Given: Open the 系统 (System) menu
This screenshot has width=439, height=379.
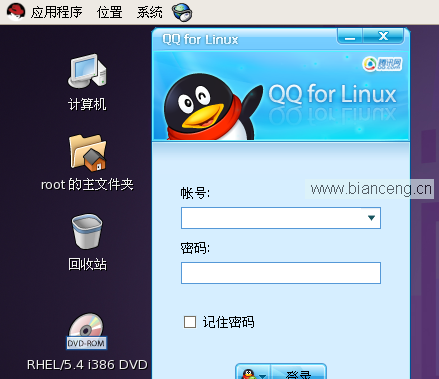Looking at the screenshot, I should pos(150,13).
